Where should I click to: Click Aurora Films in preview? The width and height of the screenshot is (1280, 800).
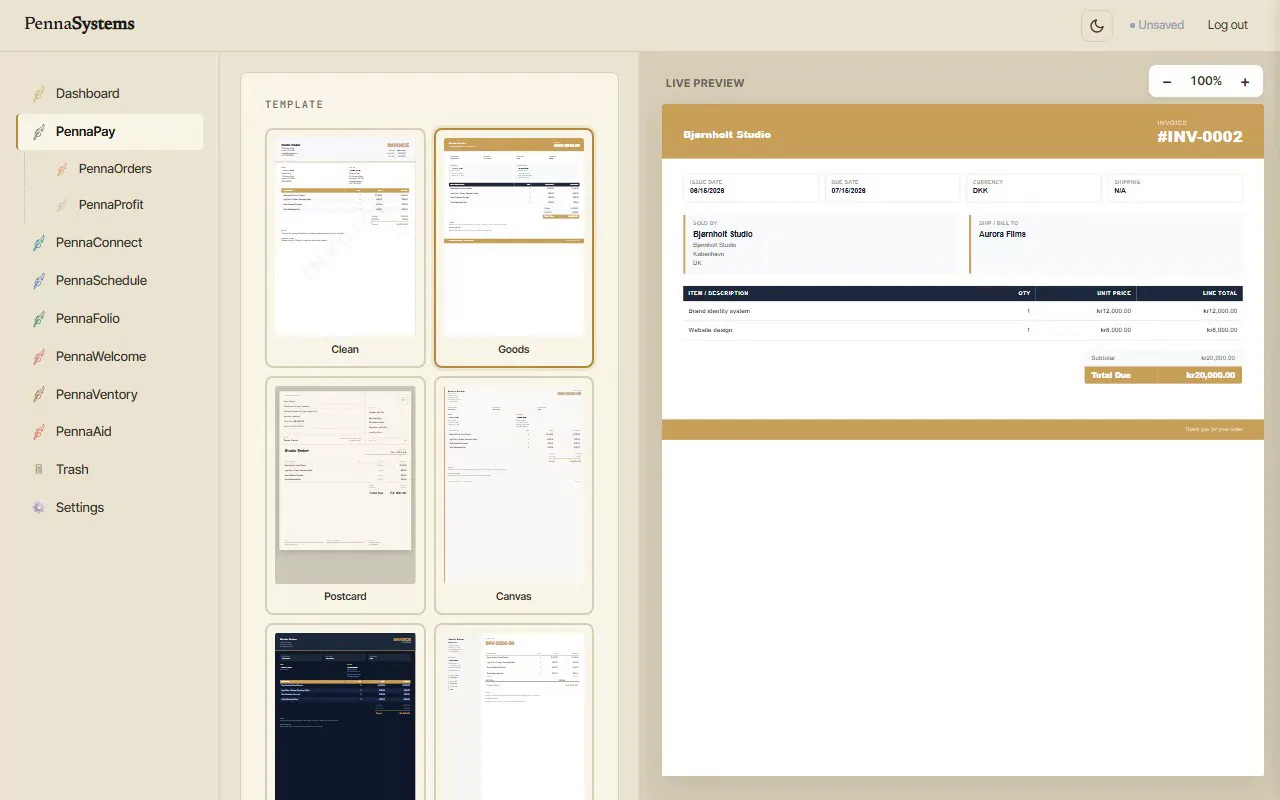(x=1002, y=234)
